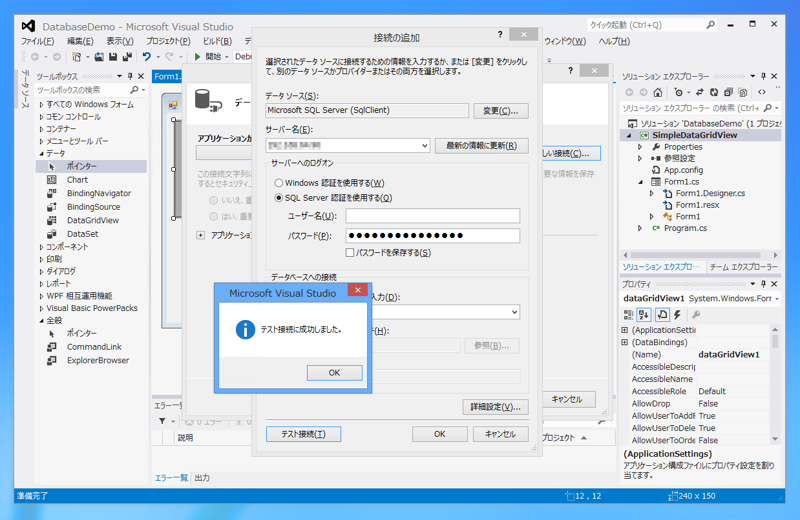Select Form1.Designer.cs in Solution Explorer
800x520 pixels.
(x=710, y=193)
